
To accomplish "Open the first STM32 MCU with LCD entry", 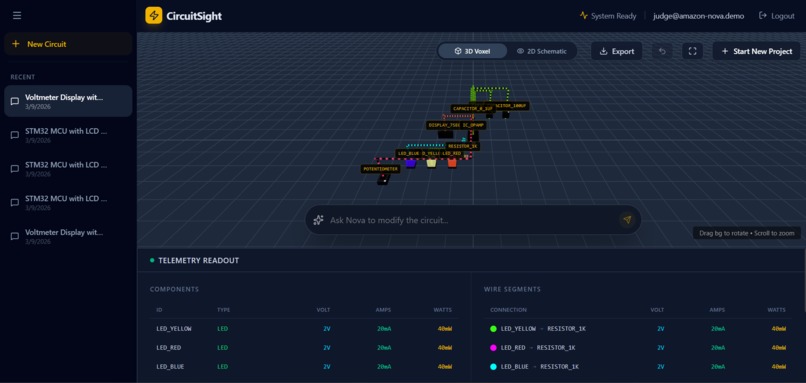I will coord(68,135).
